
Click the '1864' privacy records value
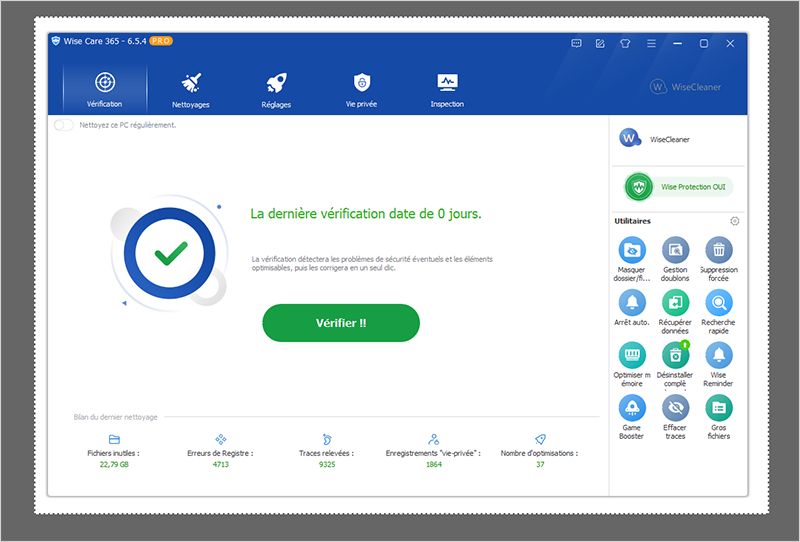click(x=434, y=464)
